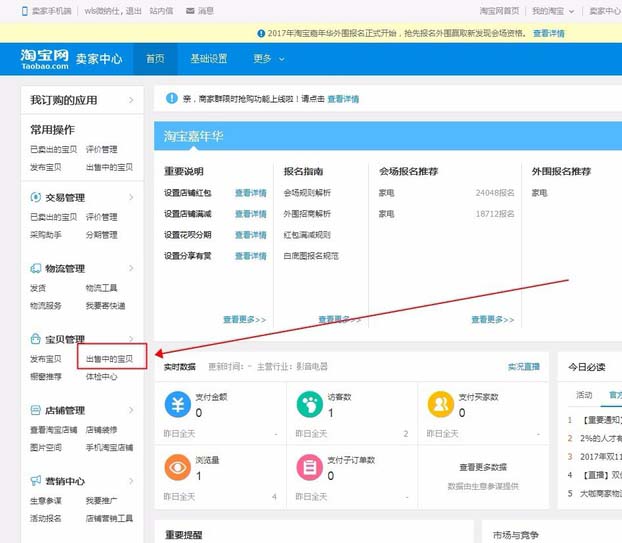Expand the 交易管理 chevron
Screen dimensions: 622x543
tap(131, 197)
